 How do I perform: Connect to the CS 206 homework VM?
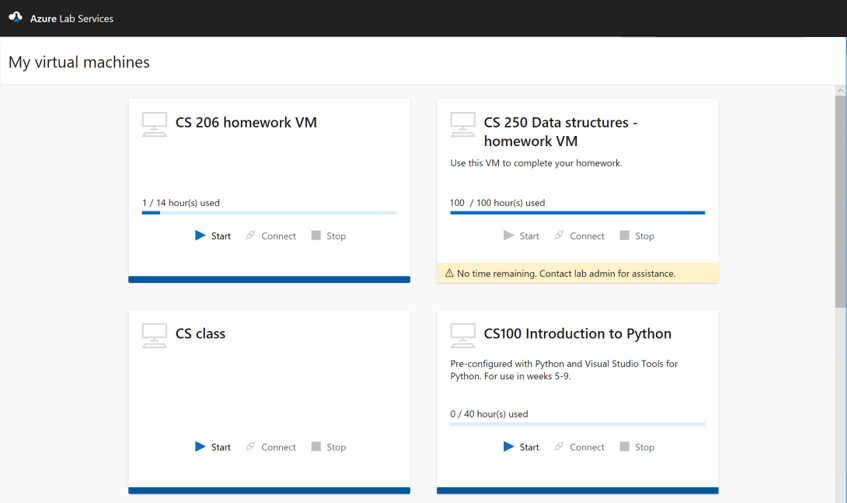[271, 236]
